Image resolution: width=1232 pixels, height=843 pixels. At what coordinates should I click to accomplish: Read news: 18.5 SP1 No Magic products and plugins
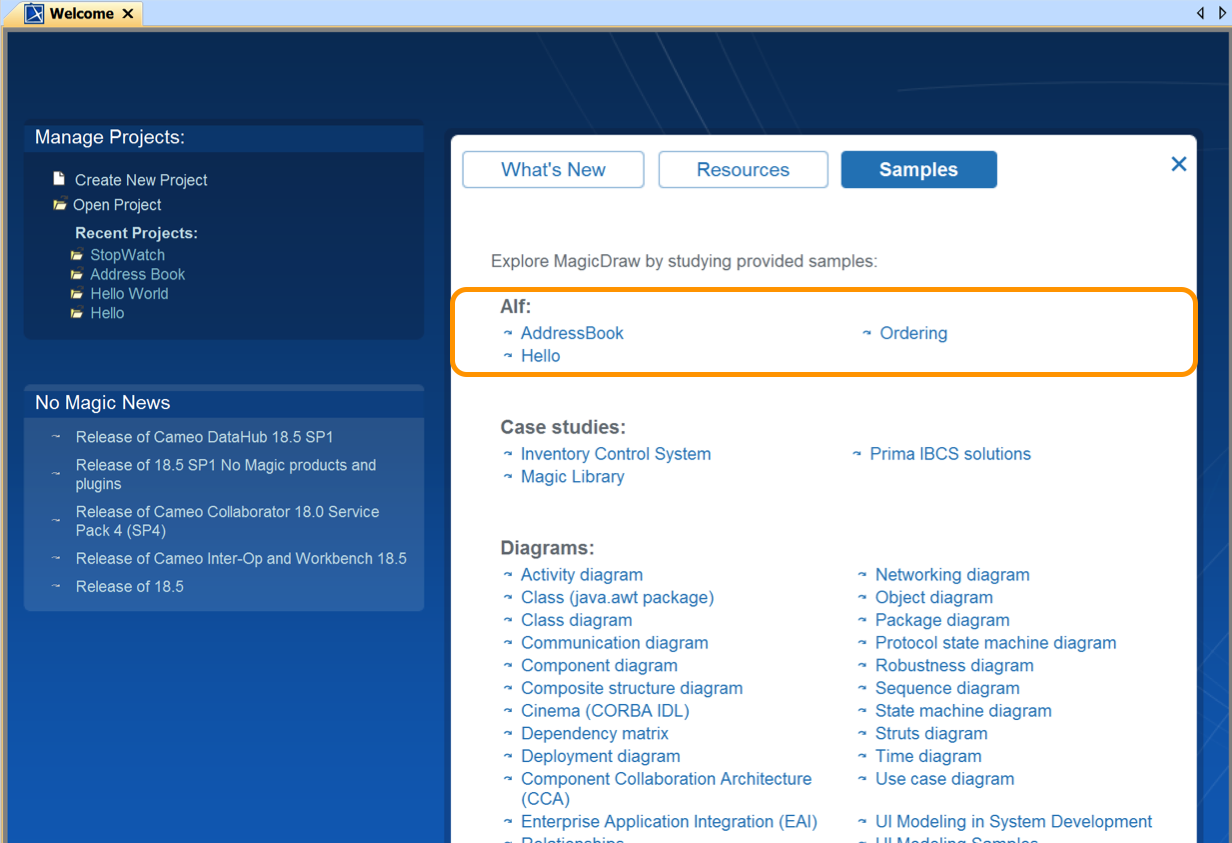(226, 474)
